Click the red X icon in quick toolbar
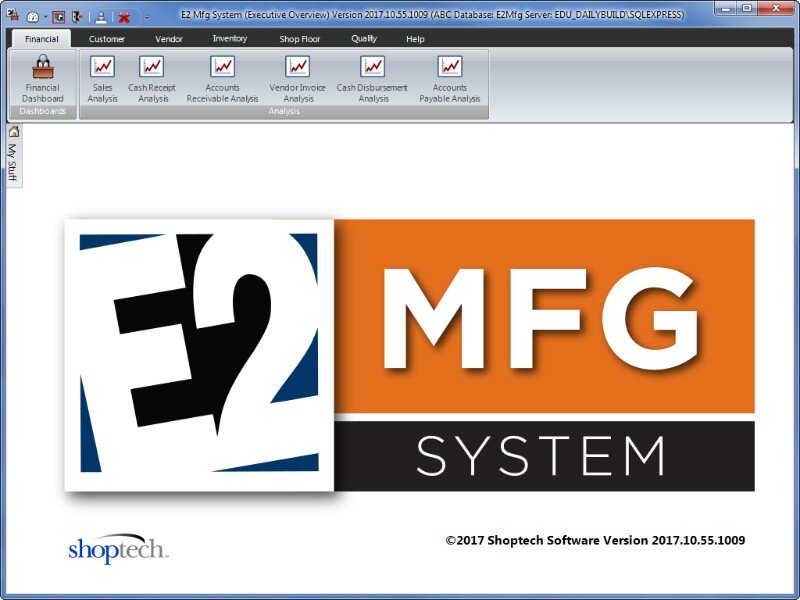 tap(124, 17)
